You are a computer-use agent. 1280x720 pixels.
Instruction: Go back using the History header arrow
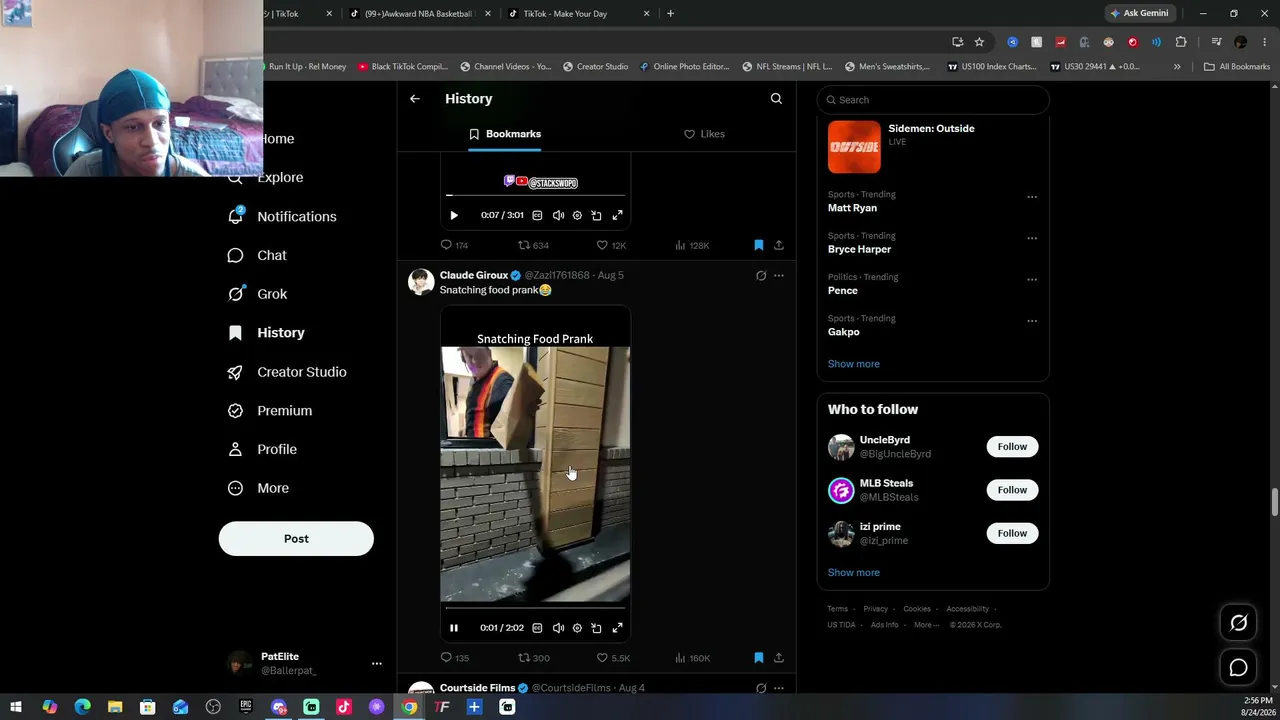click(415, 99)
